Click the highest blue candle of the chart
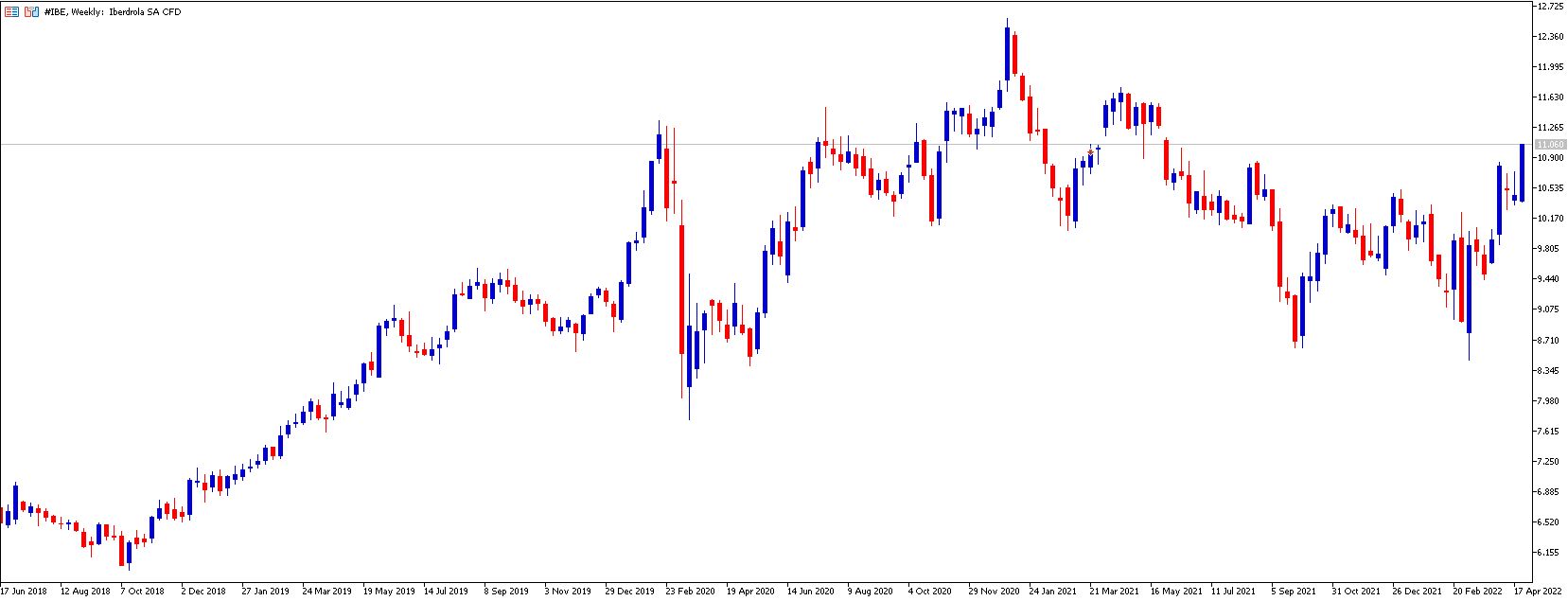Screen dimensions: 1568x601 1007,51
